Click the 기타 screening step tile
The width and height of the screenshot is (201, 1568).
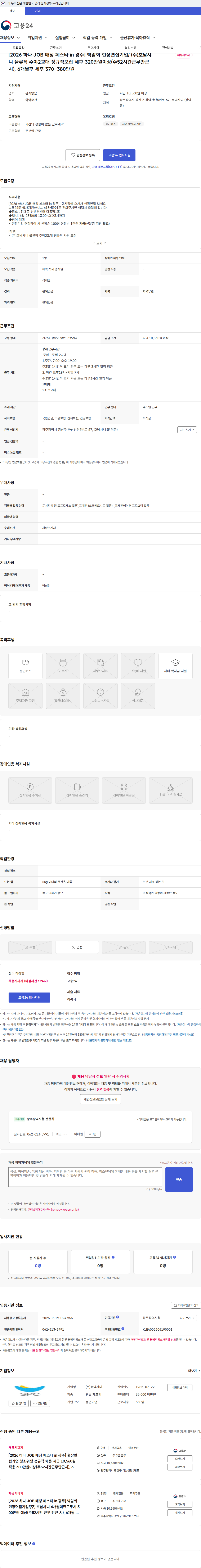click(x=171, y=947)
